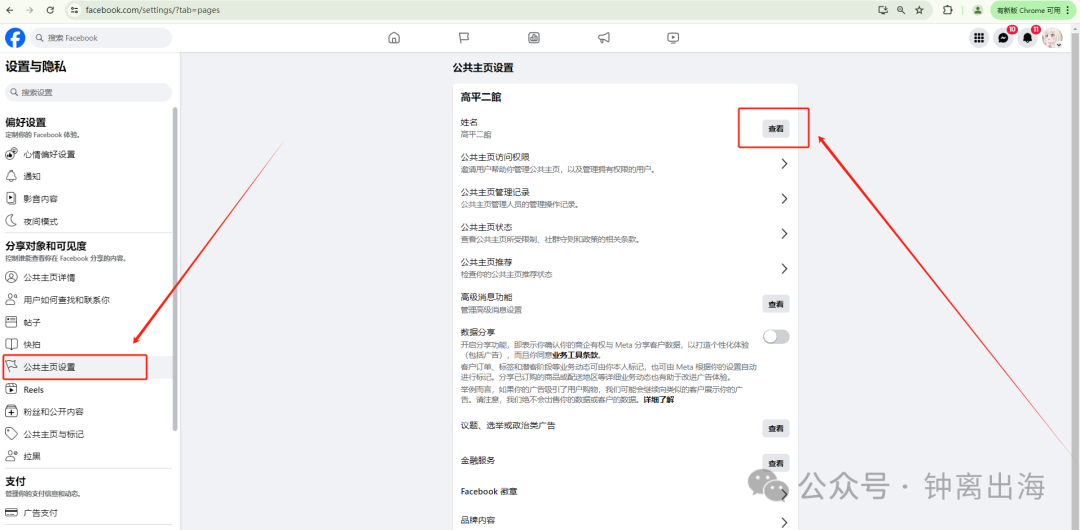
Task: Click the 搜索设置 settings search field
Action: tap(88, 92)
